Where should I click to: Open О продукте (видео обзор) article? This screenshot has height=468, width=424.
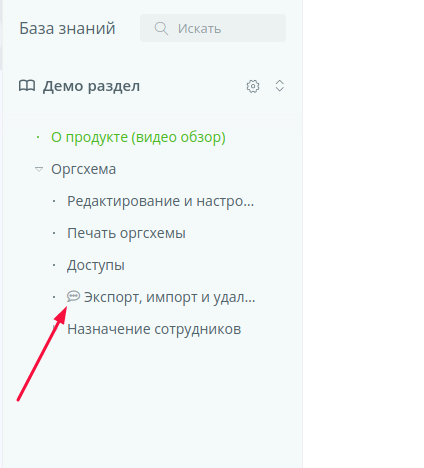[x=138, y=137]
